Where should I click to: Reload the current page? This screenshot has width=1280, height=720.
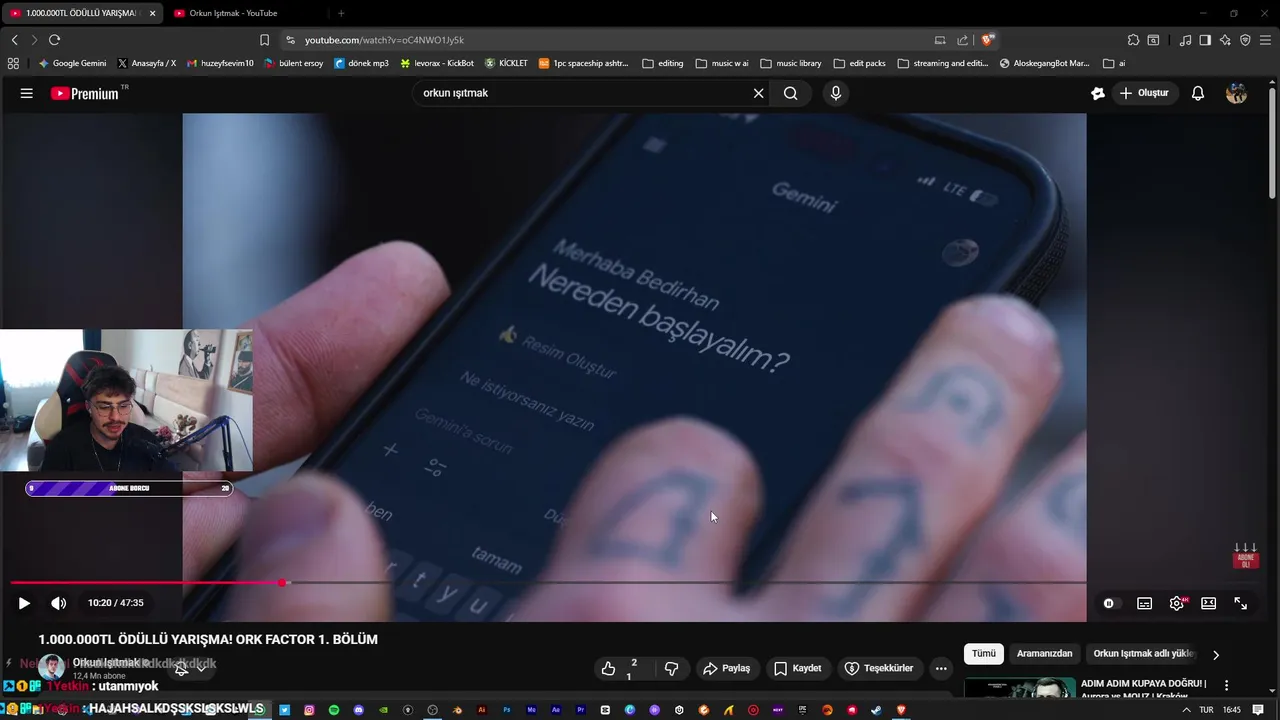(54, 40)
